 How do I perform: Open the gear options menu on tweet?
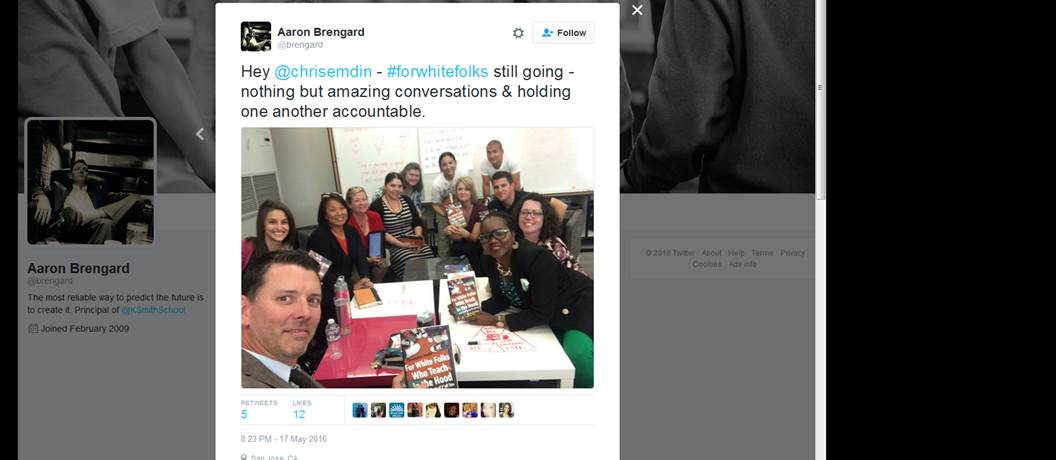point(518,33)
